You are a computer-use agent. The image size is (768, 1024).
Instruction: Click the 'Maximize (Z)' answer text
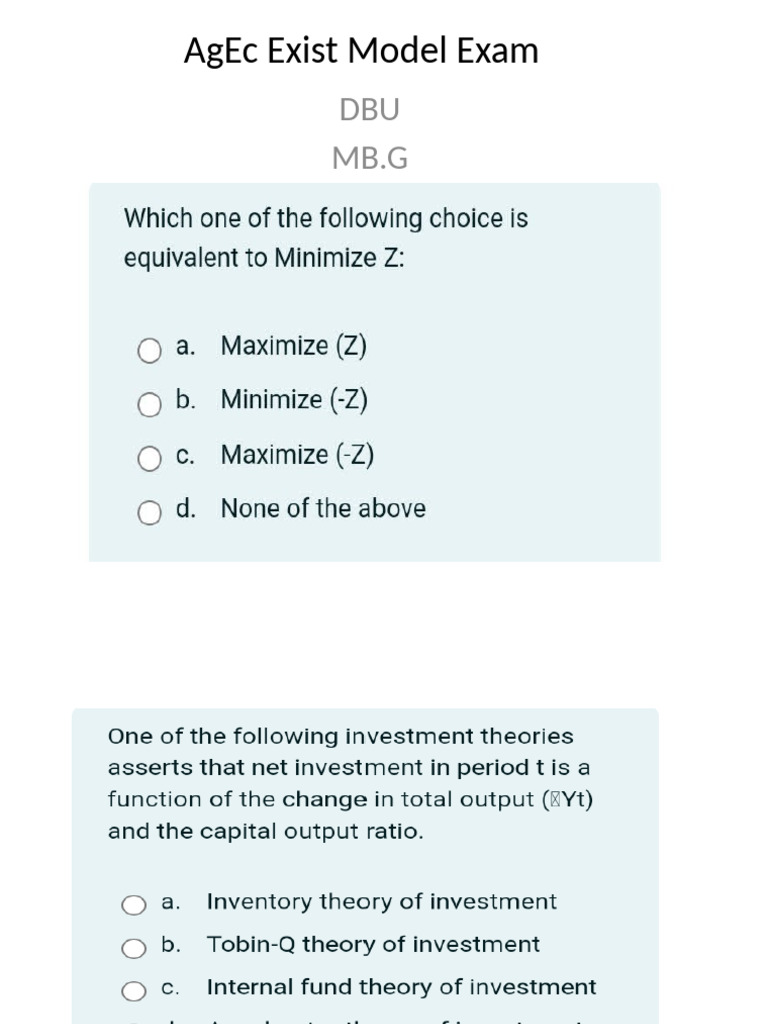(294, 345)
